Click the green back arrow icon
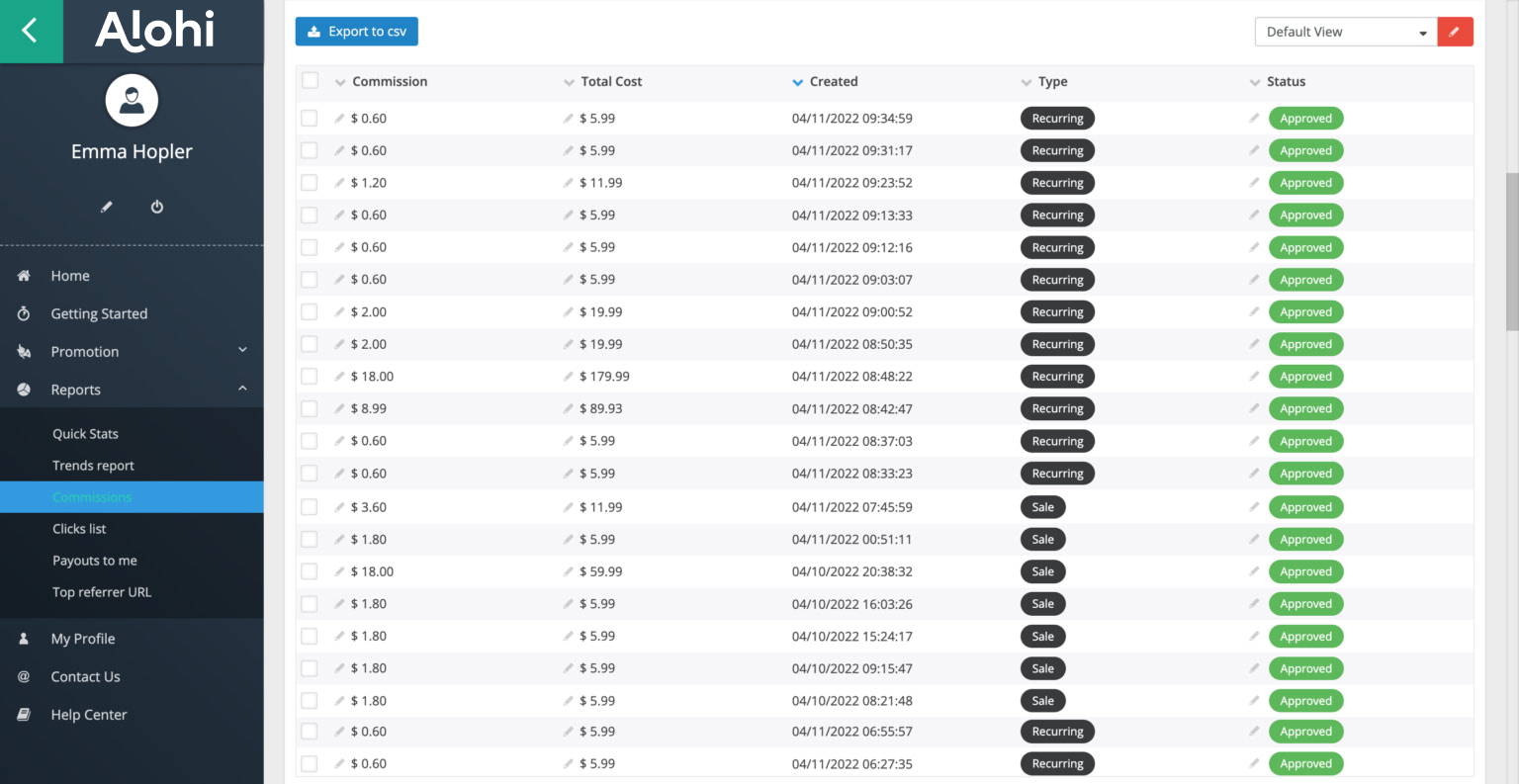The image size is (1519, 784). 31,31
